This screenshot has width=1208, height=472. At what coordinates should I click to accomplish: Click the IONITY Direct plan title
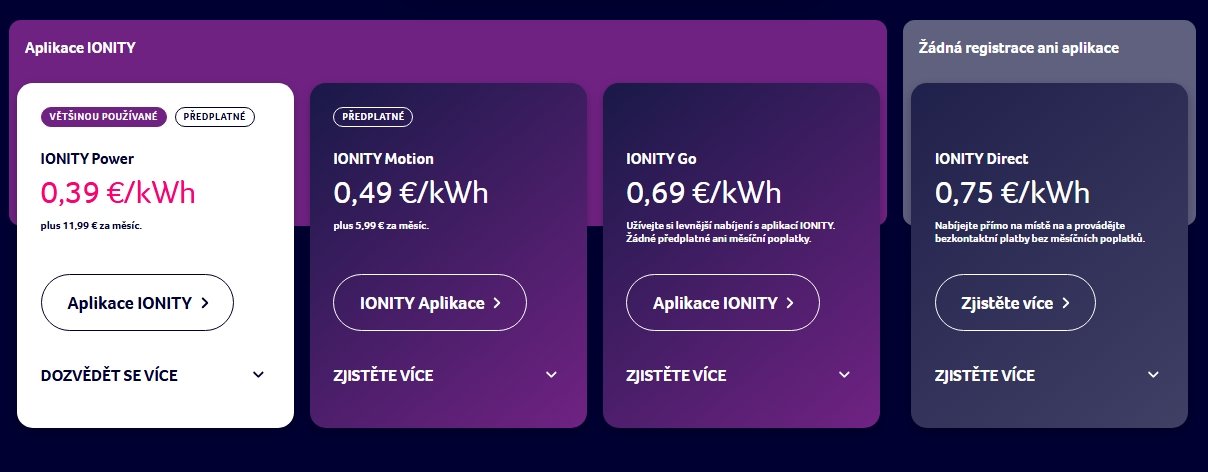(981, 158)
